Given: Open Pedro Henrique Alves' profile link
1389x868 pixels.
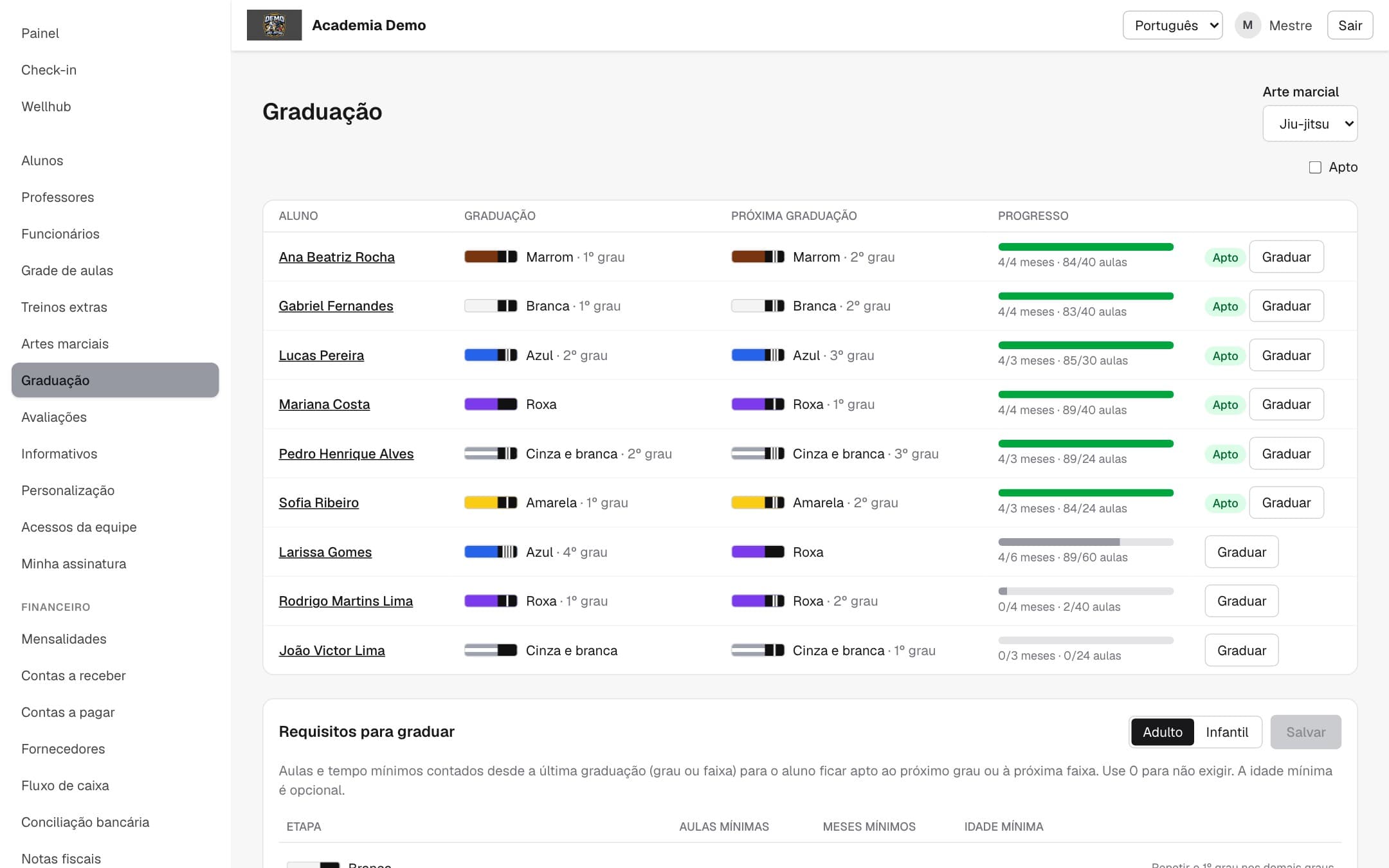Looking at the screenshot, I should pos(346,453).
